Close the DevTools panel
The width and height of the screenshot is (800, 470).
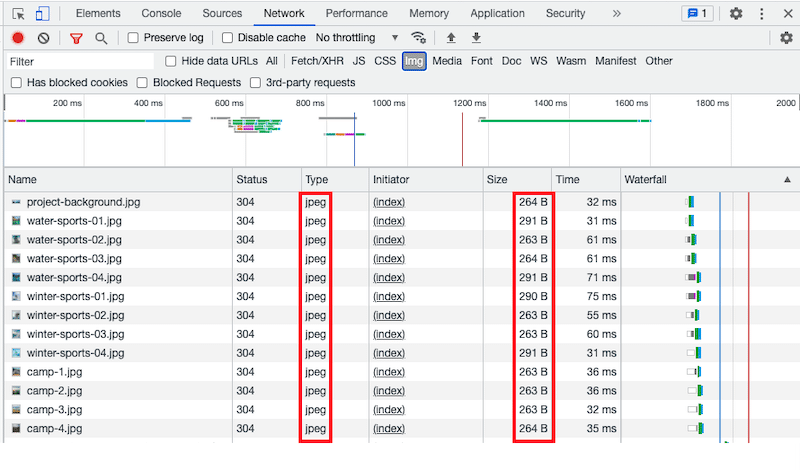pyautogui.click(x=788, y=14)
